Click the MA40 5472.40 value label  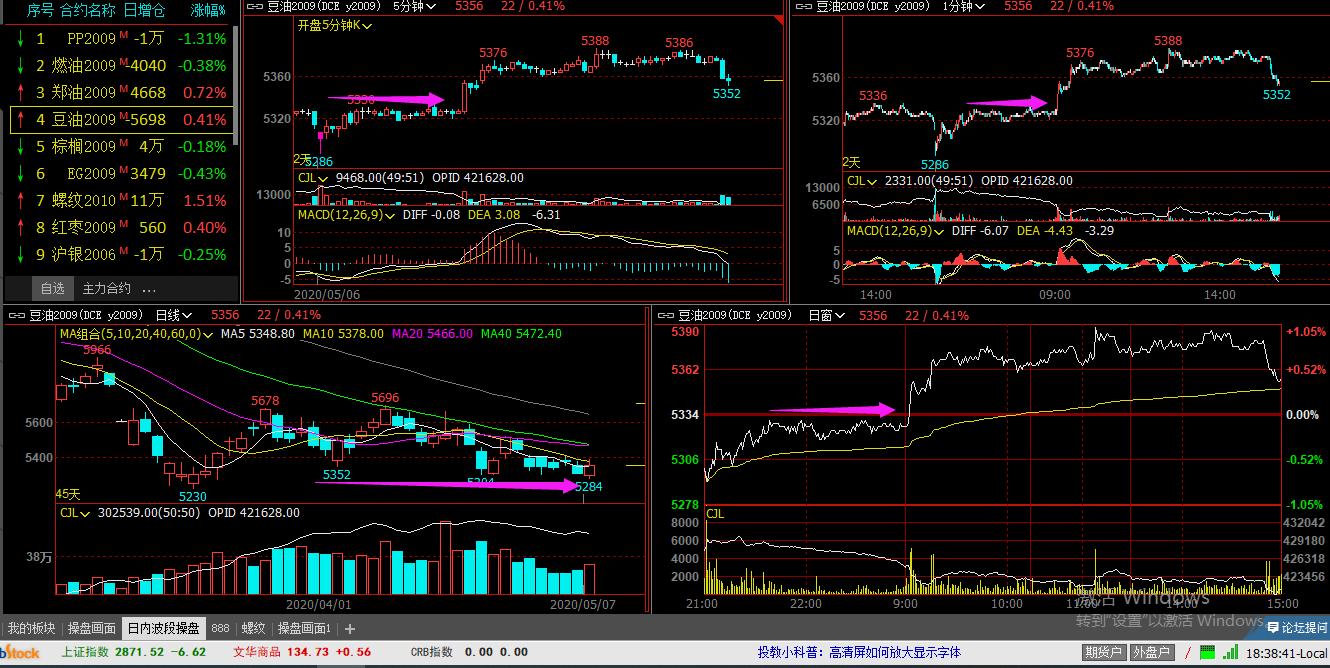pyautogui.click(x=521, y=334)
